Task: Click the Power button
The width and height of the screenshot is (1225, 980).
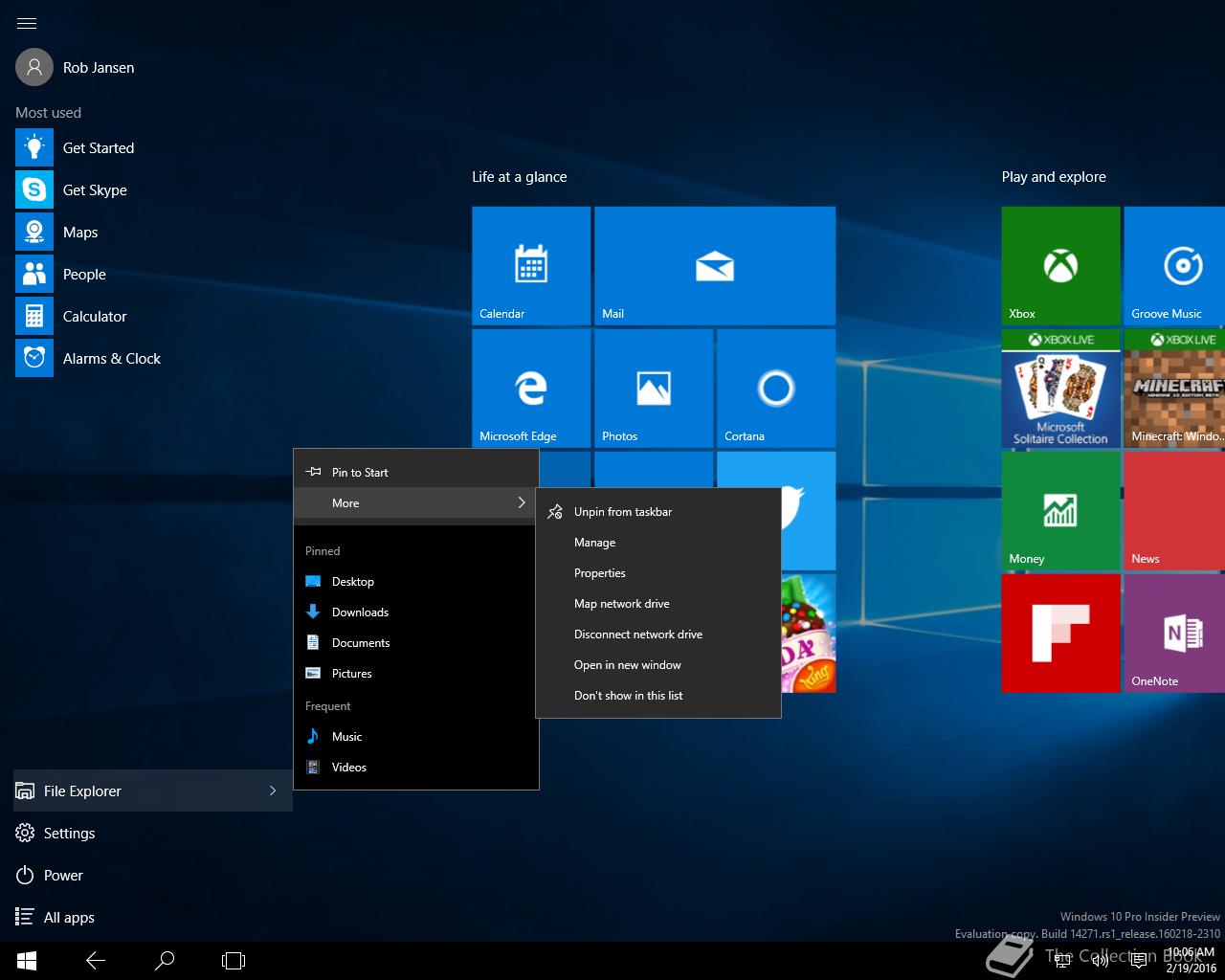Action: (x=153, y=875)
